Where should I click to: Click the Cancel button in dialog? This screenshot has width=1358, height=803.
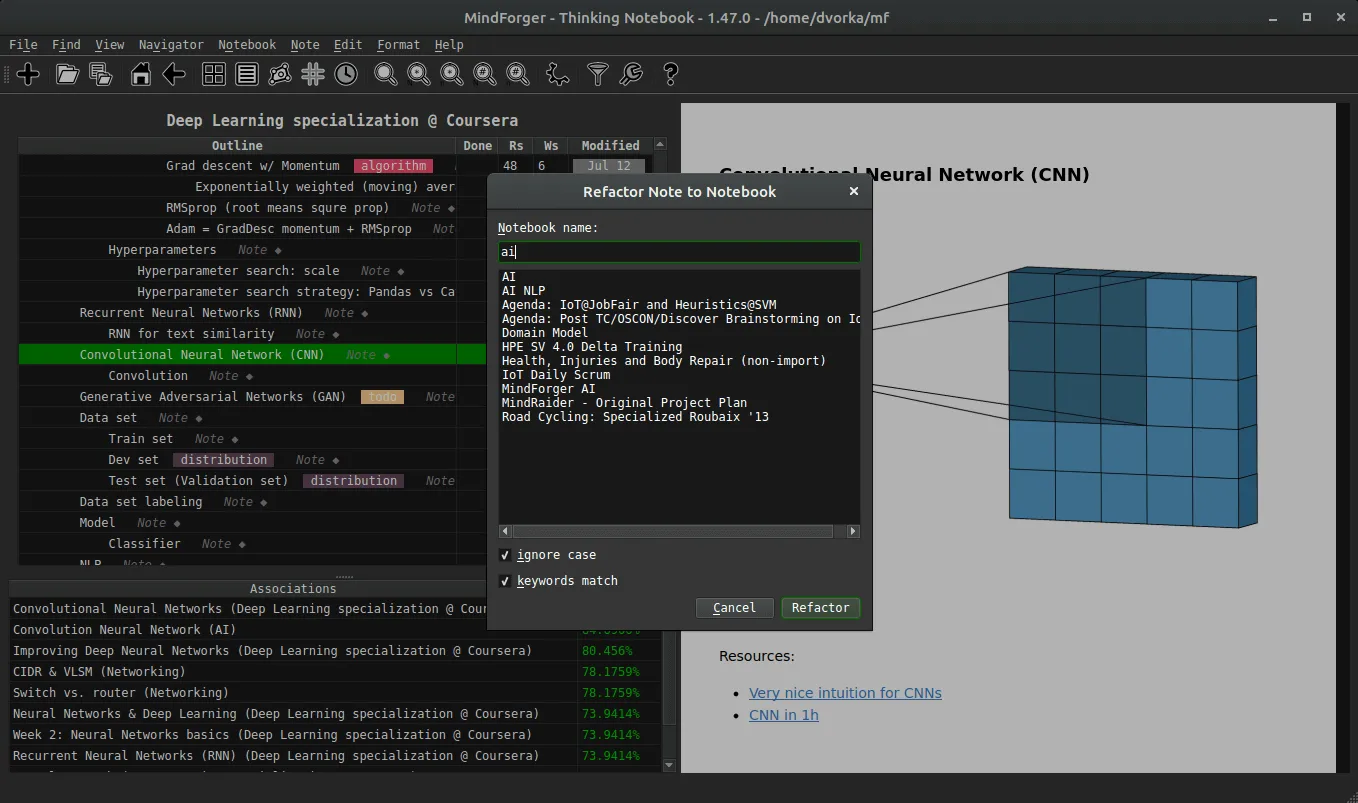coord(734,608)
